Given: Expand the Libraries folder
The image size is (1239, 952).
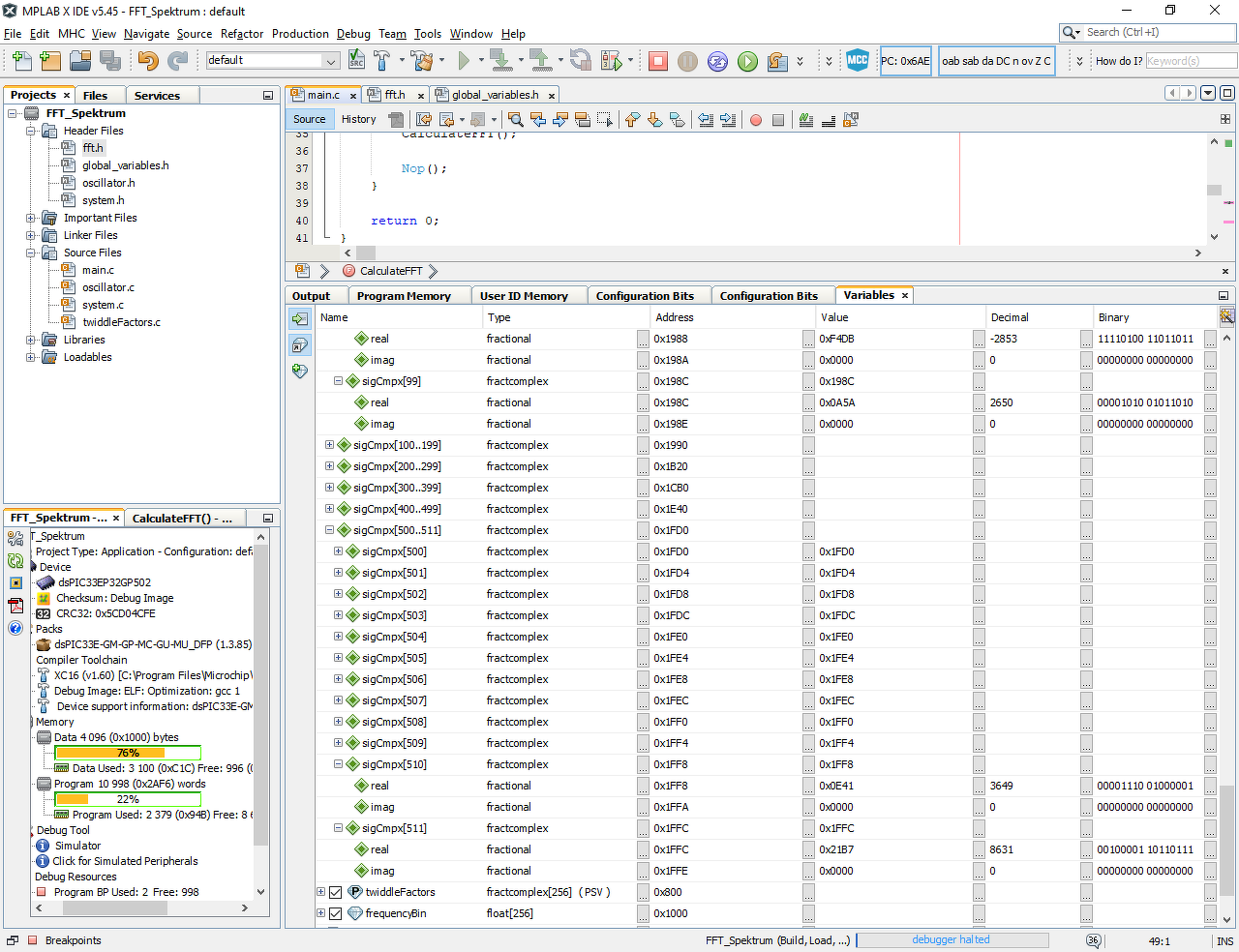Looking at the screenshot, I should click(x=31, y=340).
